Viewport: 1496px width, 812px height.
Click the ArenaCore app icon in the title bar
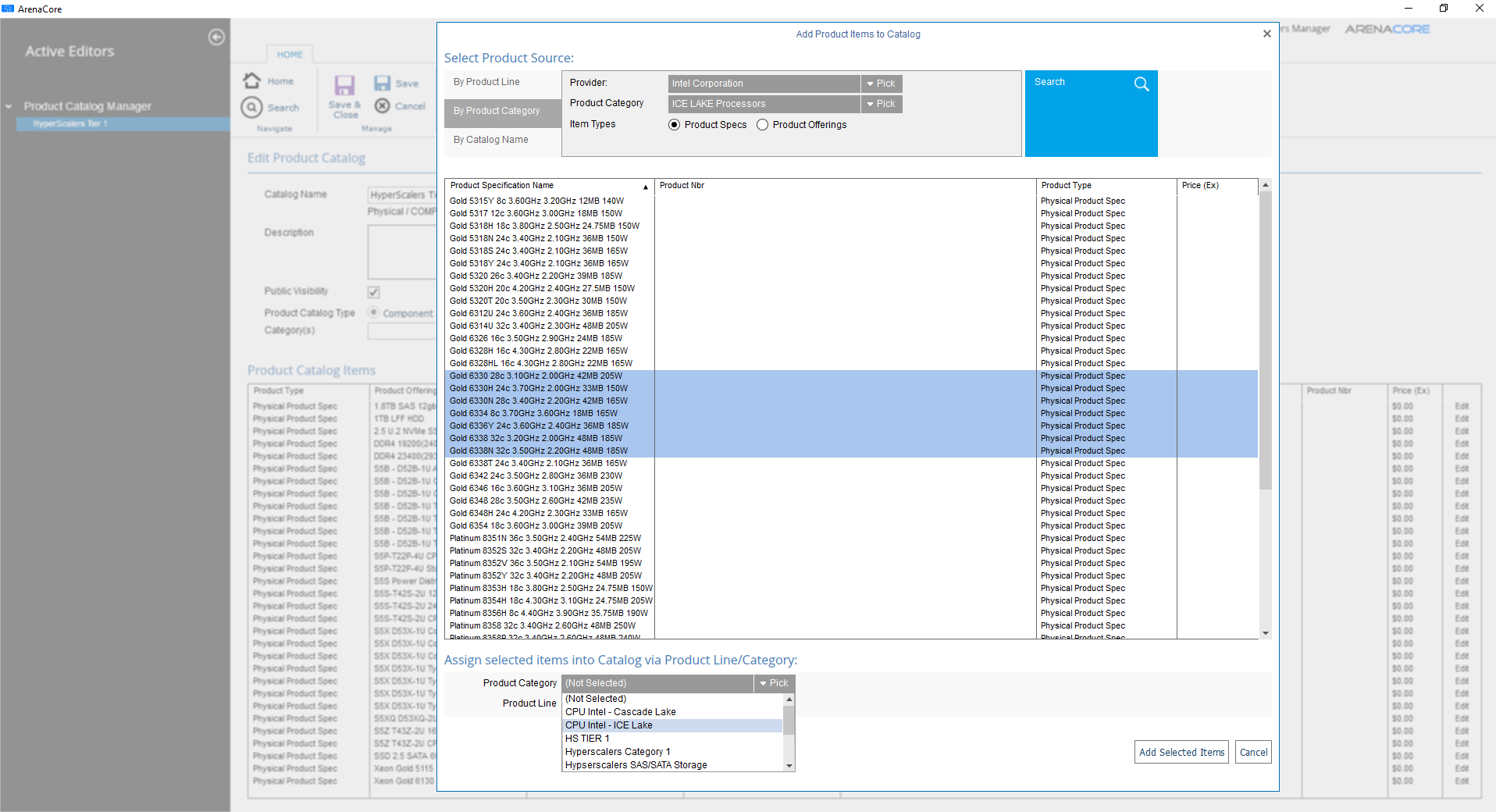point(8,9)
